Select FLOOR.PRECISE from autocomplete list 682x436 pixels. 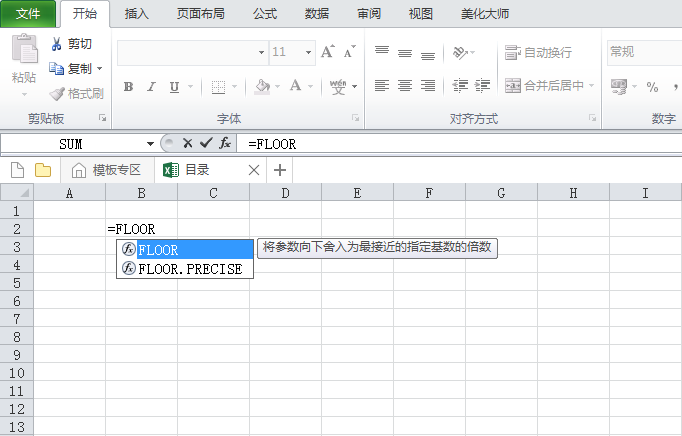tap(190, 268)
